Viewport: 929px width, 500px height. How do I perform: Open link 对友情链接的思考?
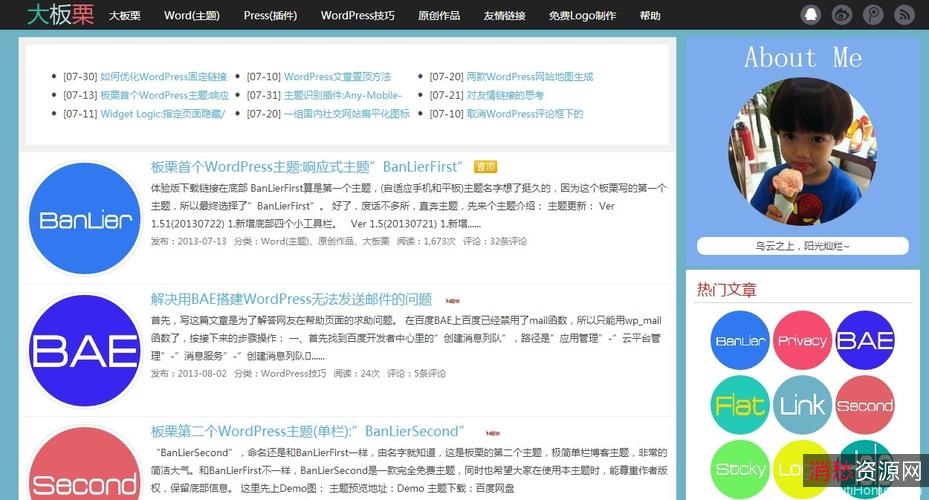(505, 95)
